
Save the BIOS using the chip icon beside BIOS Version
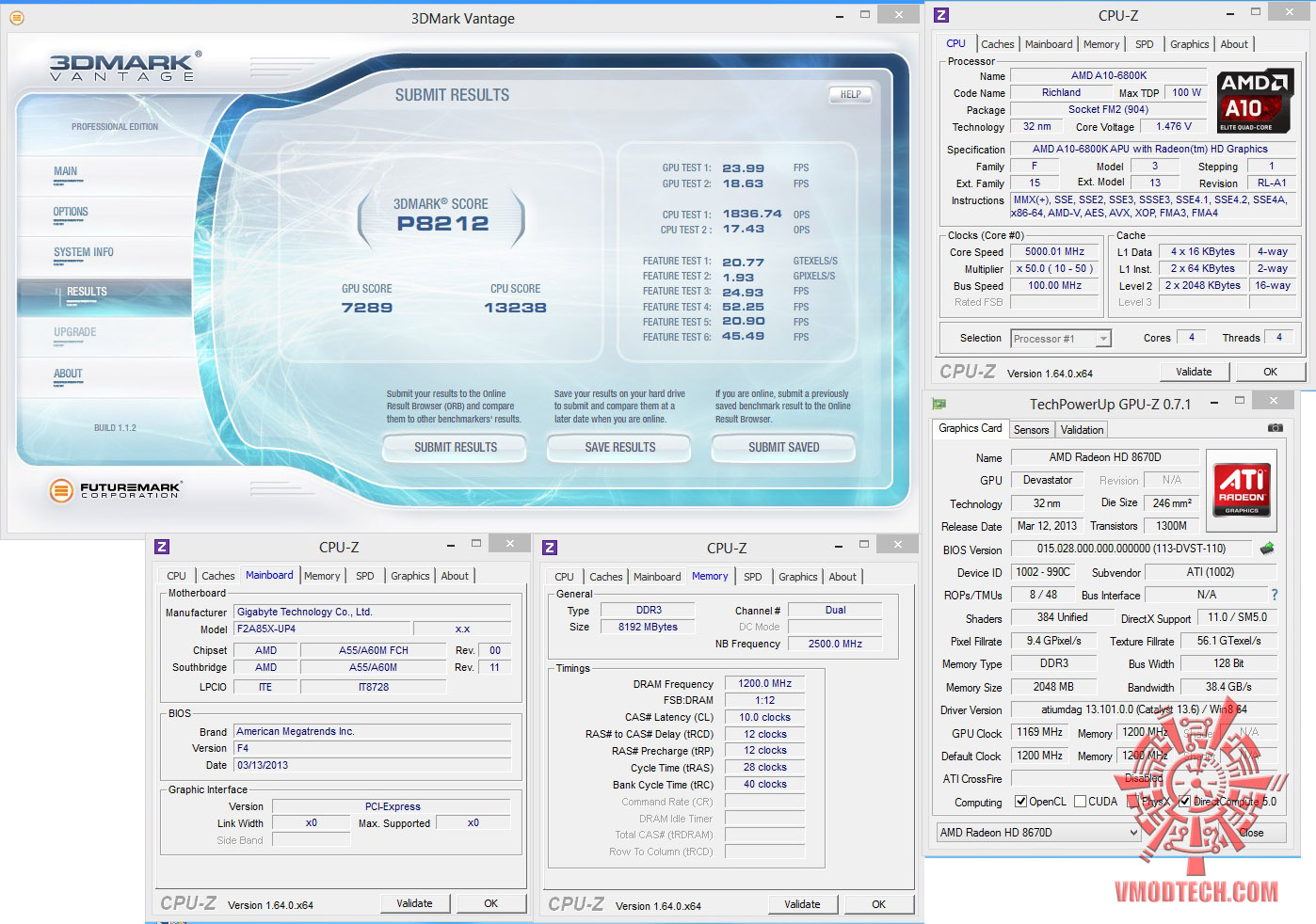(1267, 548)
